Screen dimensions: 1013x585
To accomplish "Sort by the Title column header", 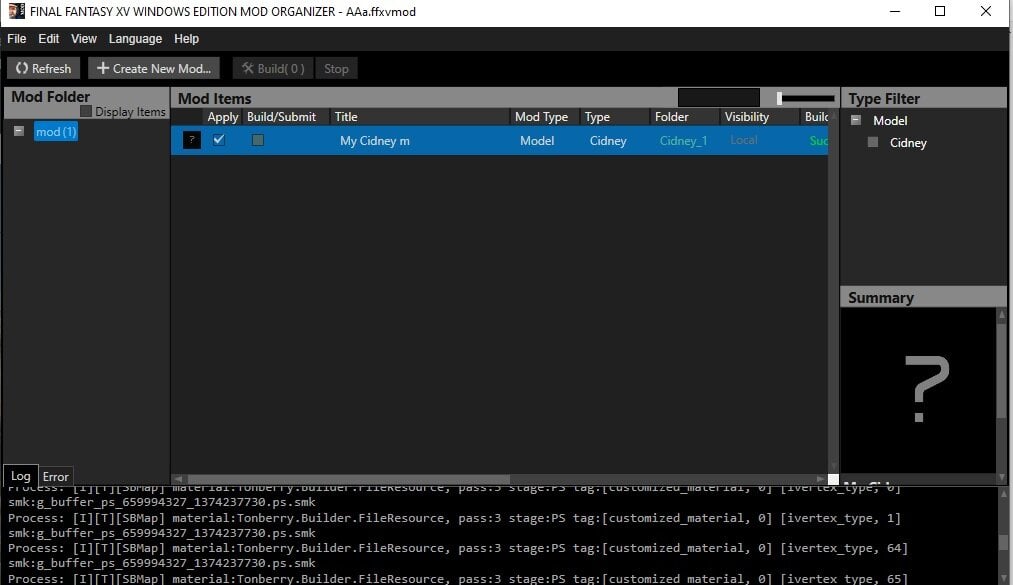I will click(x=419, y=117).
